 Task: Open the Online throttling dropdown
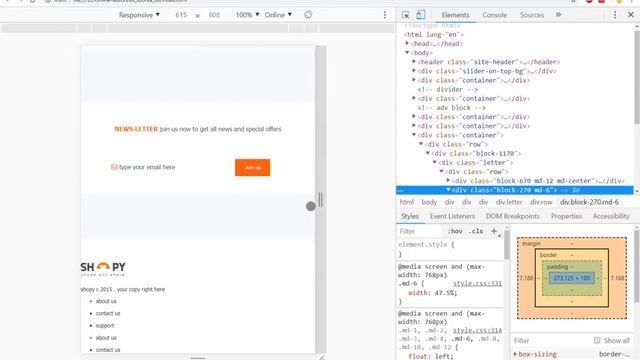point(278,15)
